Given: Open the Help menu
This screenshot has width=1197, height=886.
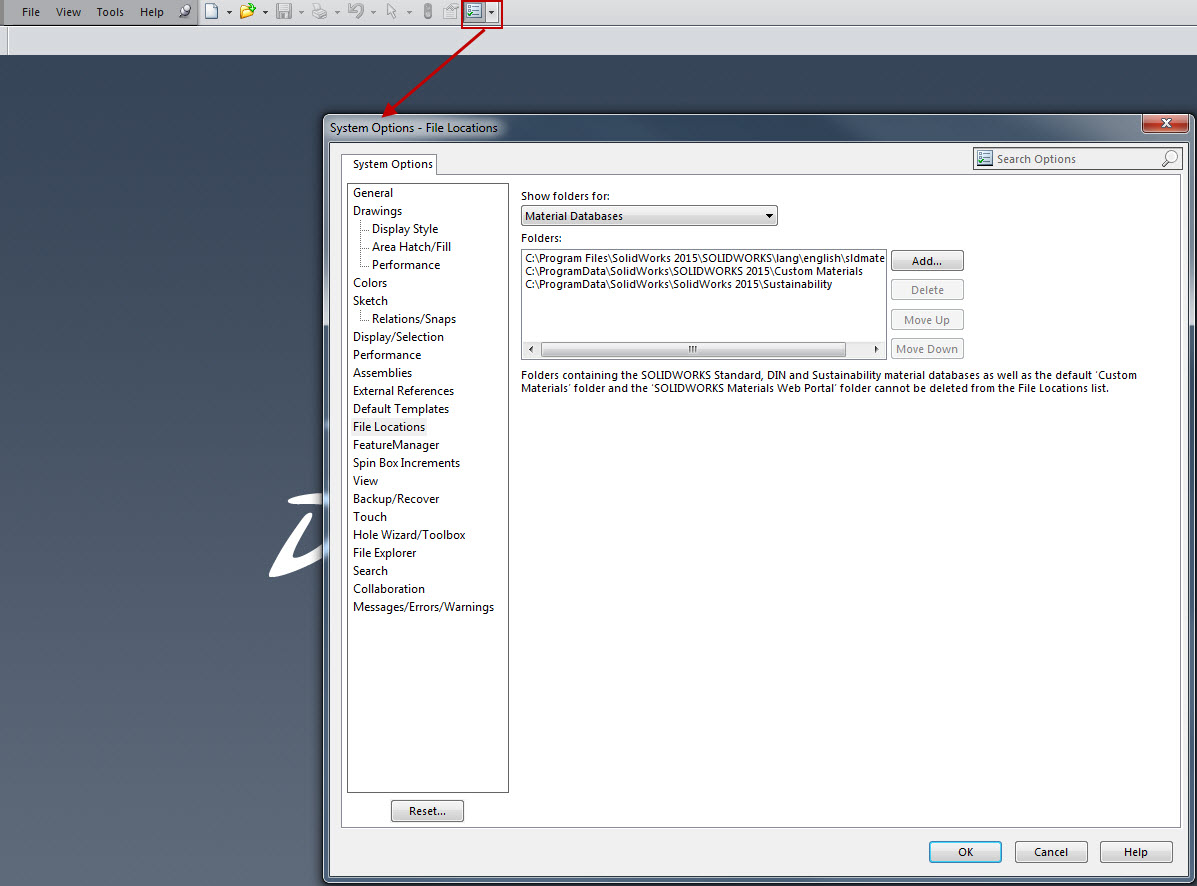Looking at the screenshot, I should tap(151, 12).
